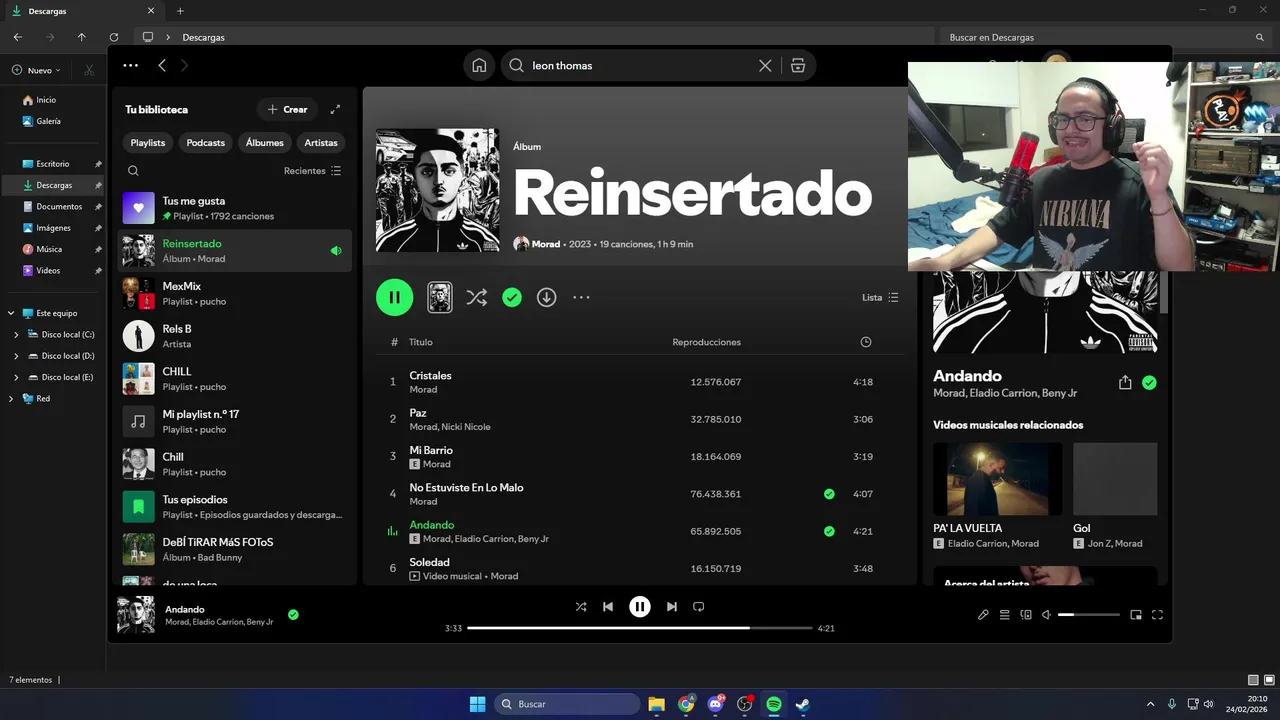Open the Lista view dropdown

(880, 297)
